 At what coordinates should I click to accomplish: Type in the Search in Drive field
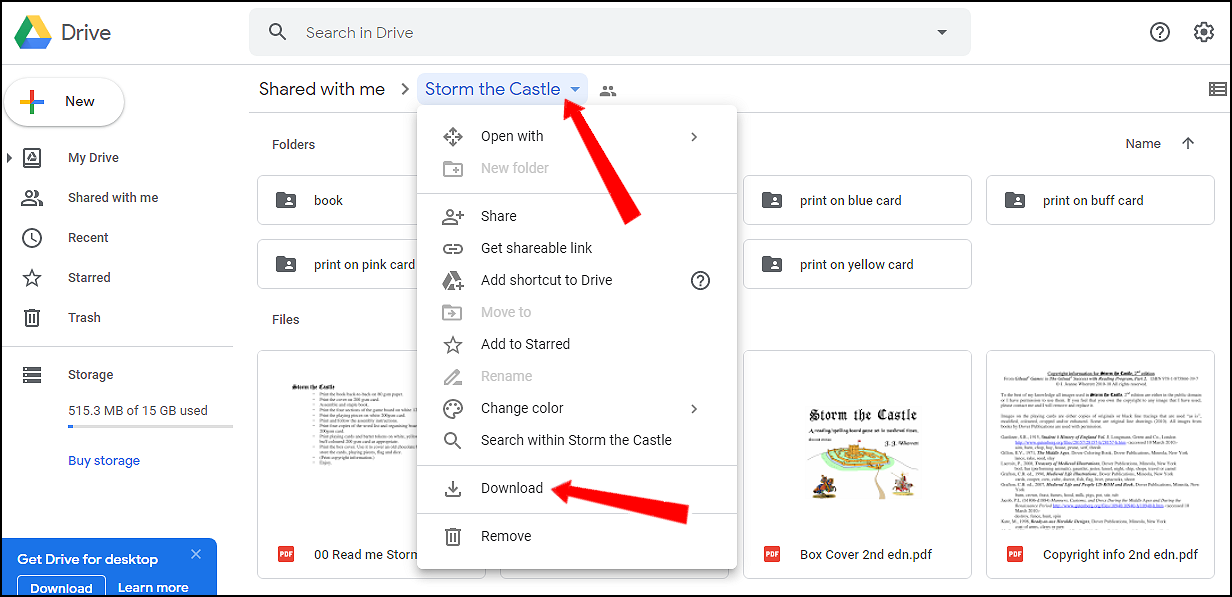coord(600,32)
